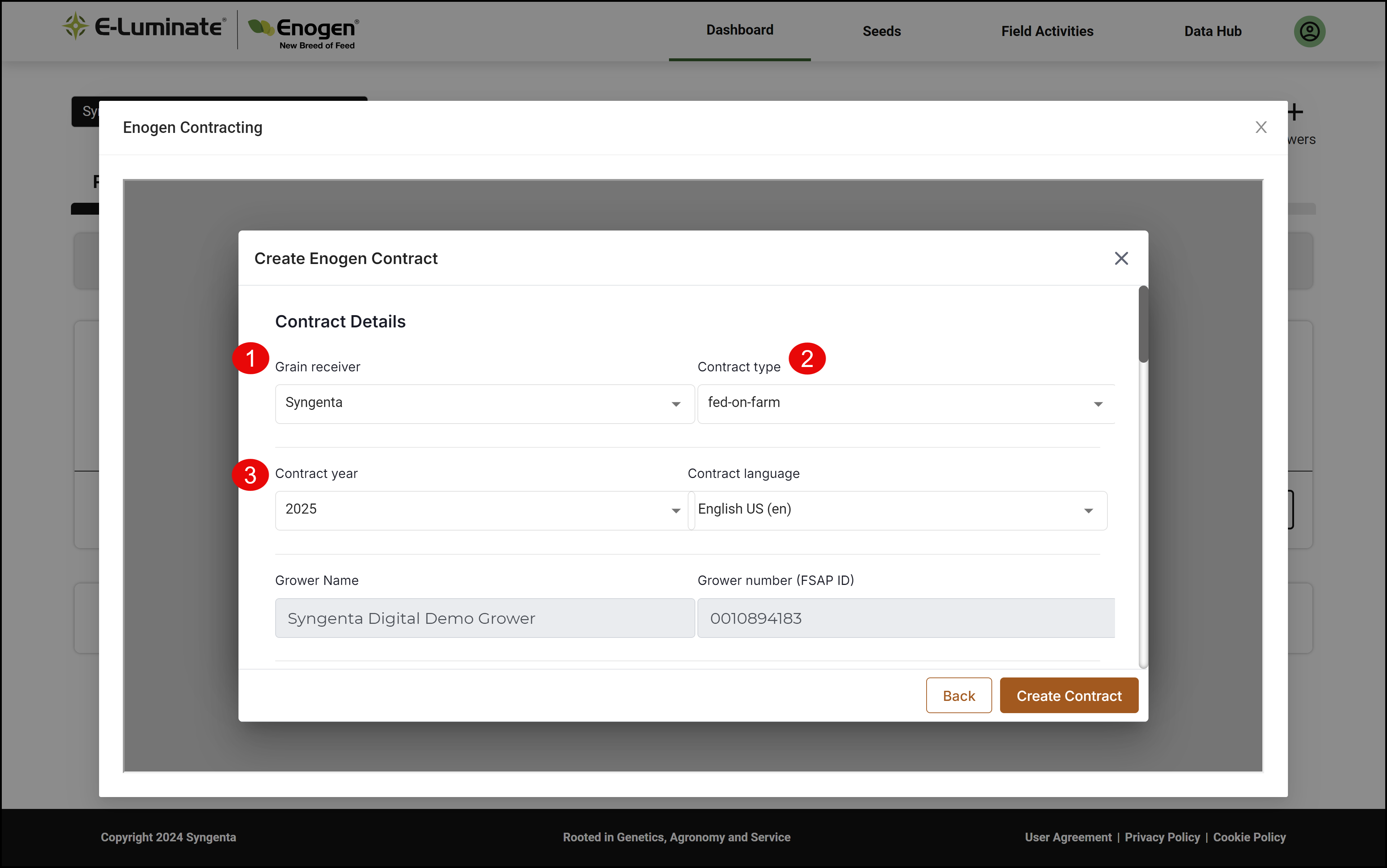Expand the Grain receiver dropdown
The height and width of the screenshot is (868, 1387).
[485, 404]
